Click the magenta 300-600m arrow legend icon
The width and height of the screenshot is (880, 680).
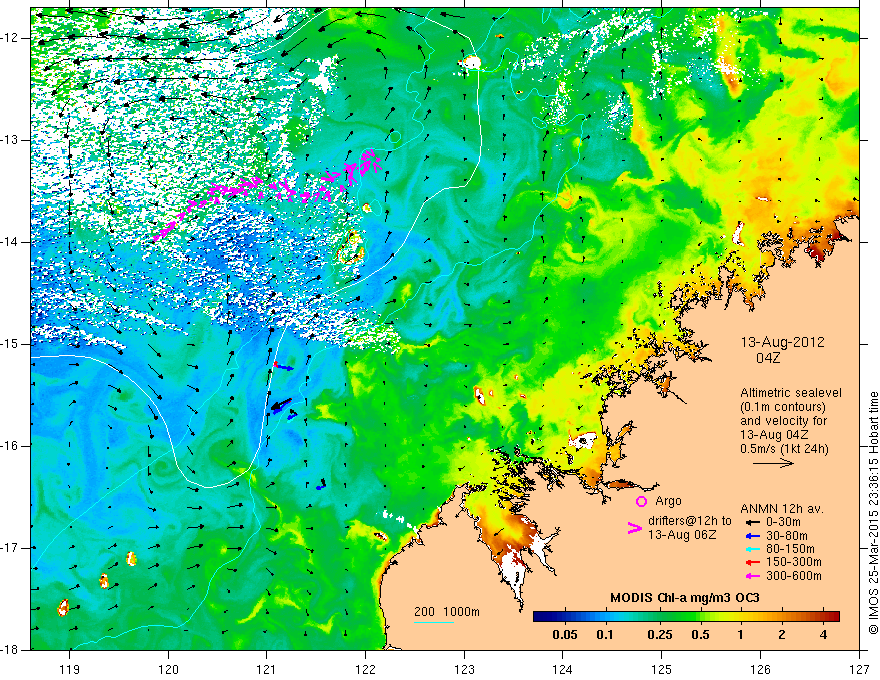pos(752,576)
